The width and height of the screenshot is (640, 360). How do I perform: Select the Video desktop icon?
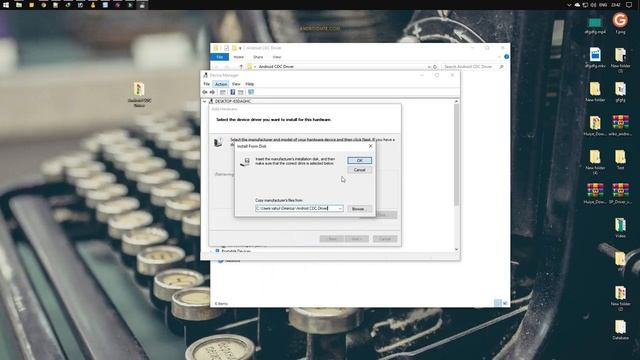pos(620,228)
